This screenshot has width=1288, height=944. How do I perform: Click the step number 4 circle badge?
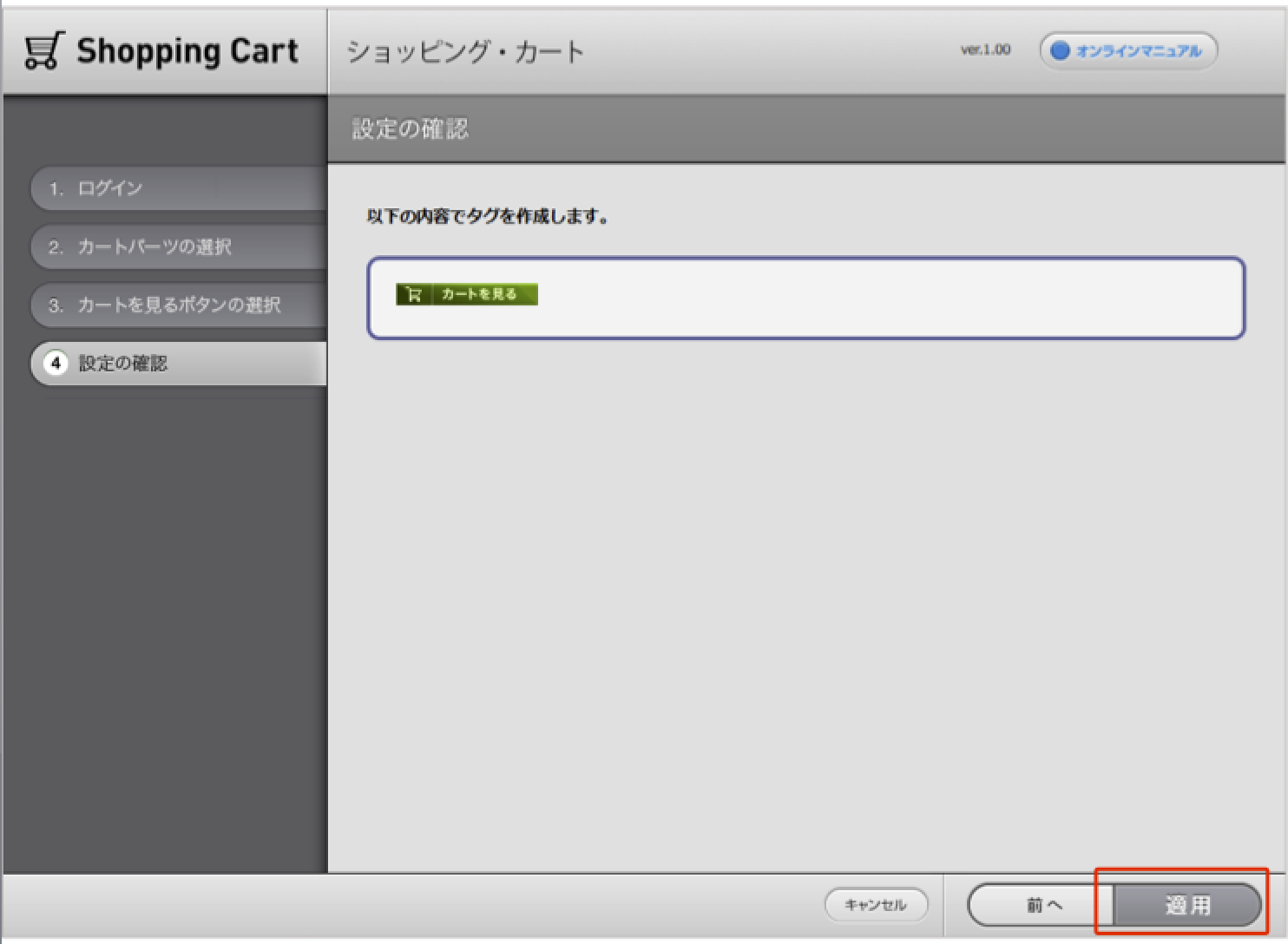56,363
